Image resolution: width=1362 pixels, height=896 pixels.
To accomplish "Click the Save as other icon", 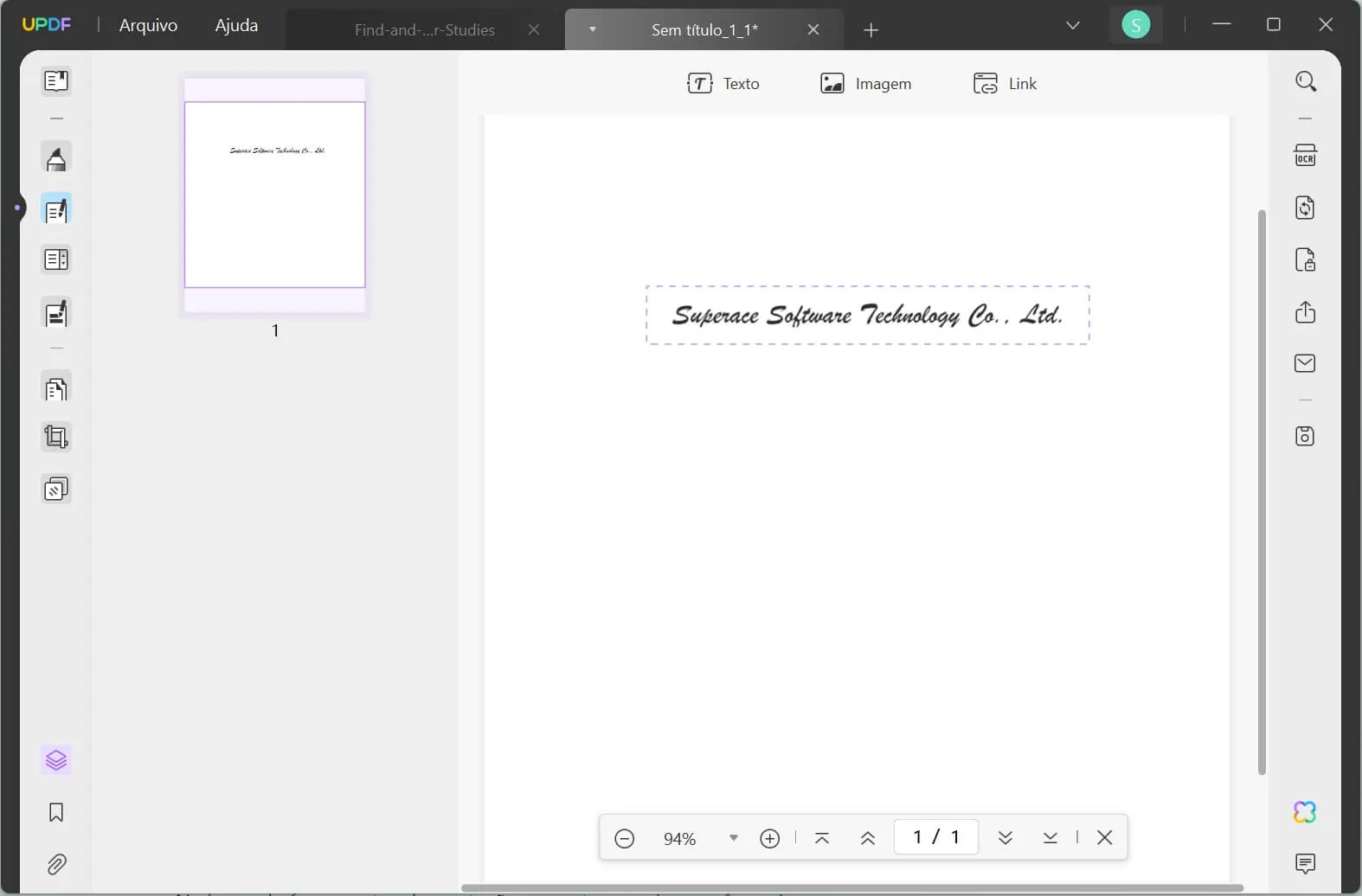I will click(x=1305, y=436).
